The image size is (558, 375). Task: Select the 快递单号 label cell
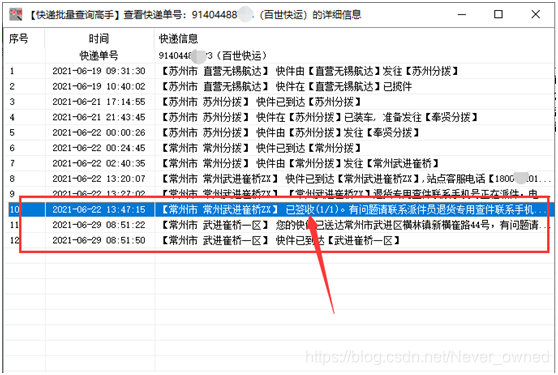[99, 56]
